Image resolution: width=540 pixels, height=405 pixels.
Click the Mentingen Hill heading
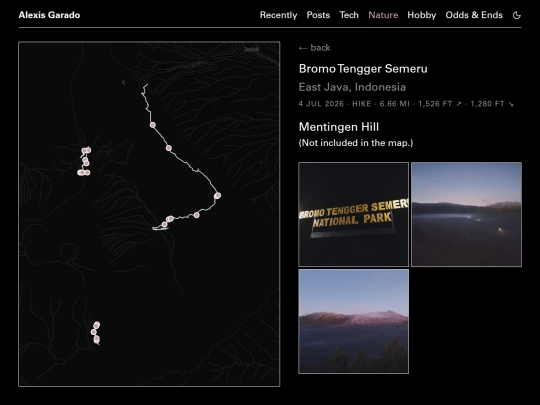(x=339, y=127)
